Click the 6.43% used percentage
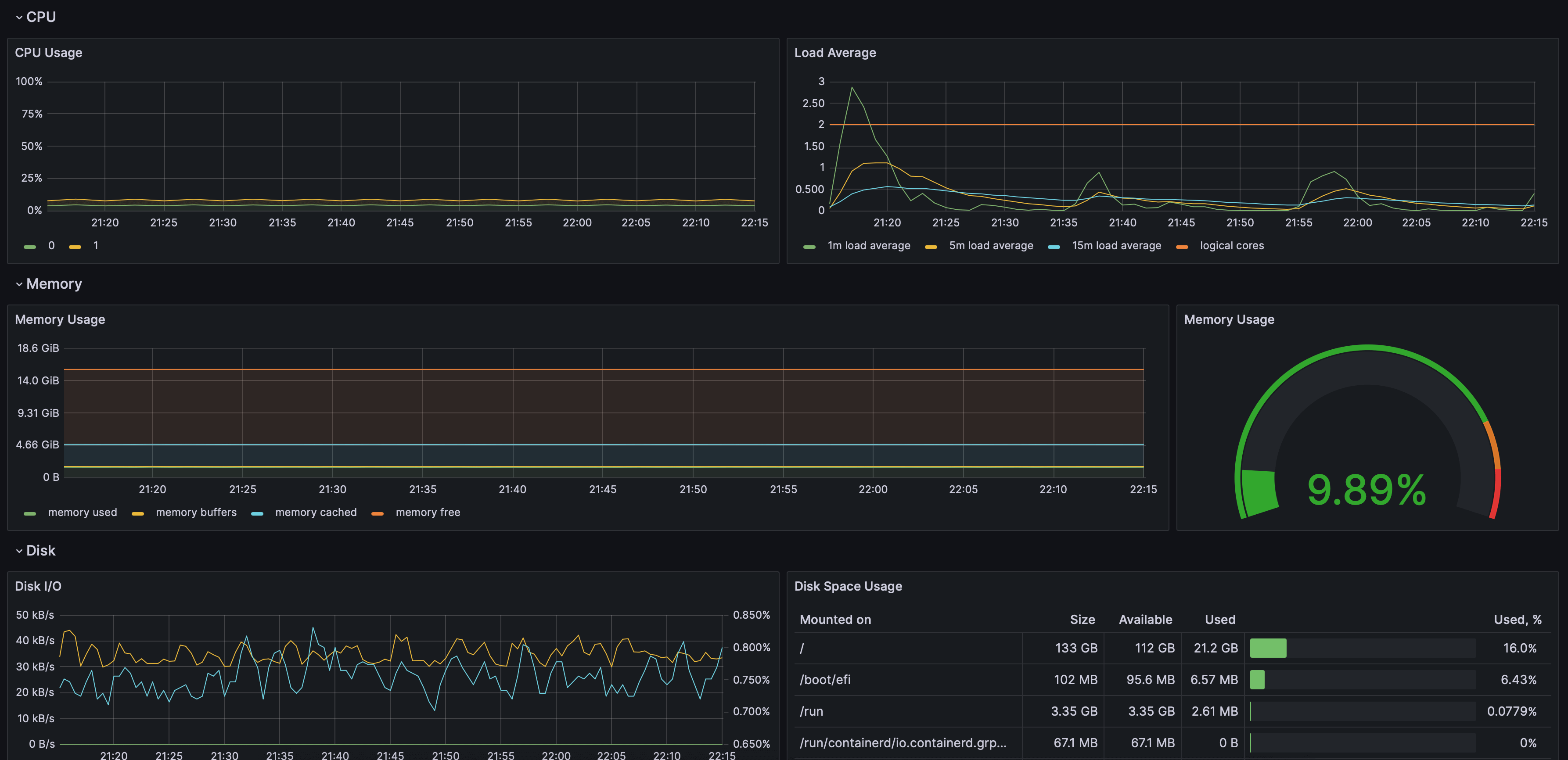The height and width of the screenshot is (760, 1568). [x=1519, y=680]
